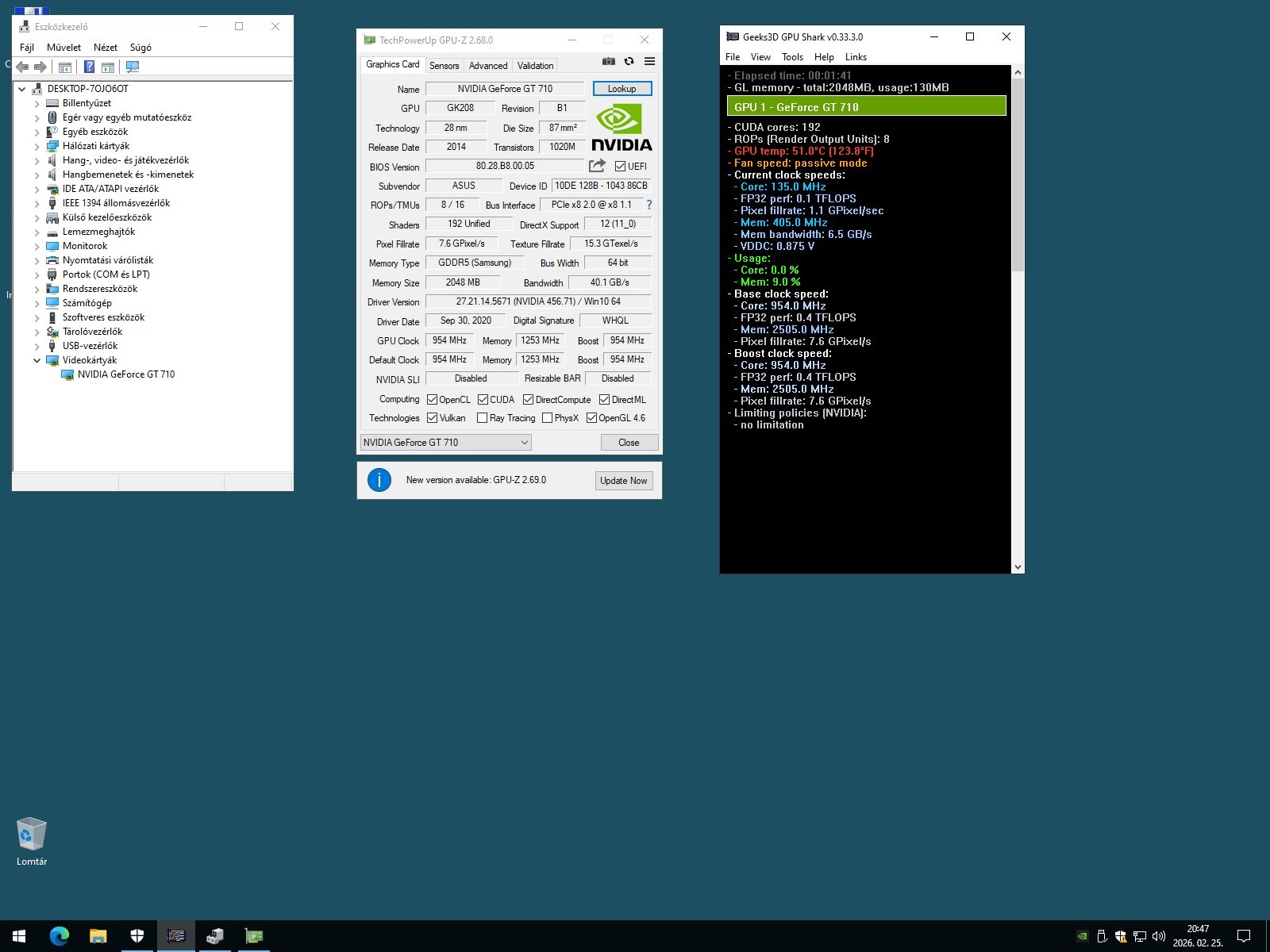Viewport: 1270px width, 952px height.
Task: Select the NVIDIA GeForce GT 710 device entry
Action: (126, 374)
